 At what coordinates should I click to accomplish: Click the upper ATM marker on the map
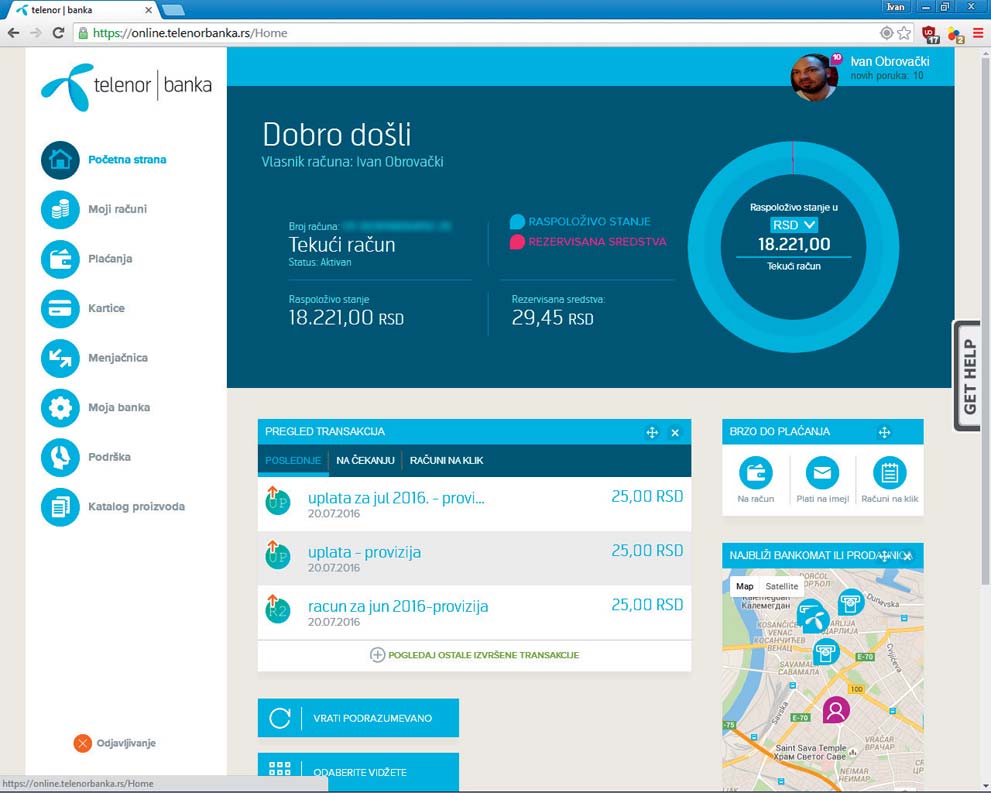point(851,602)
